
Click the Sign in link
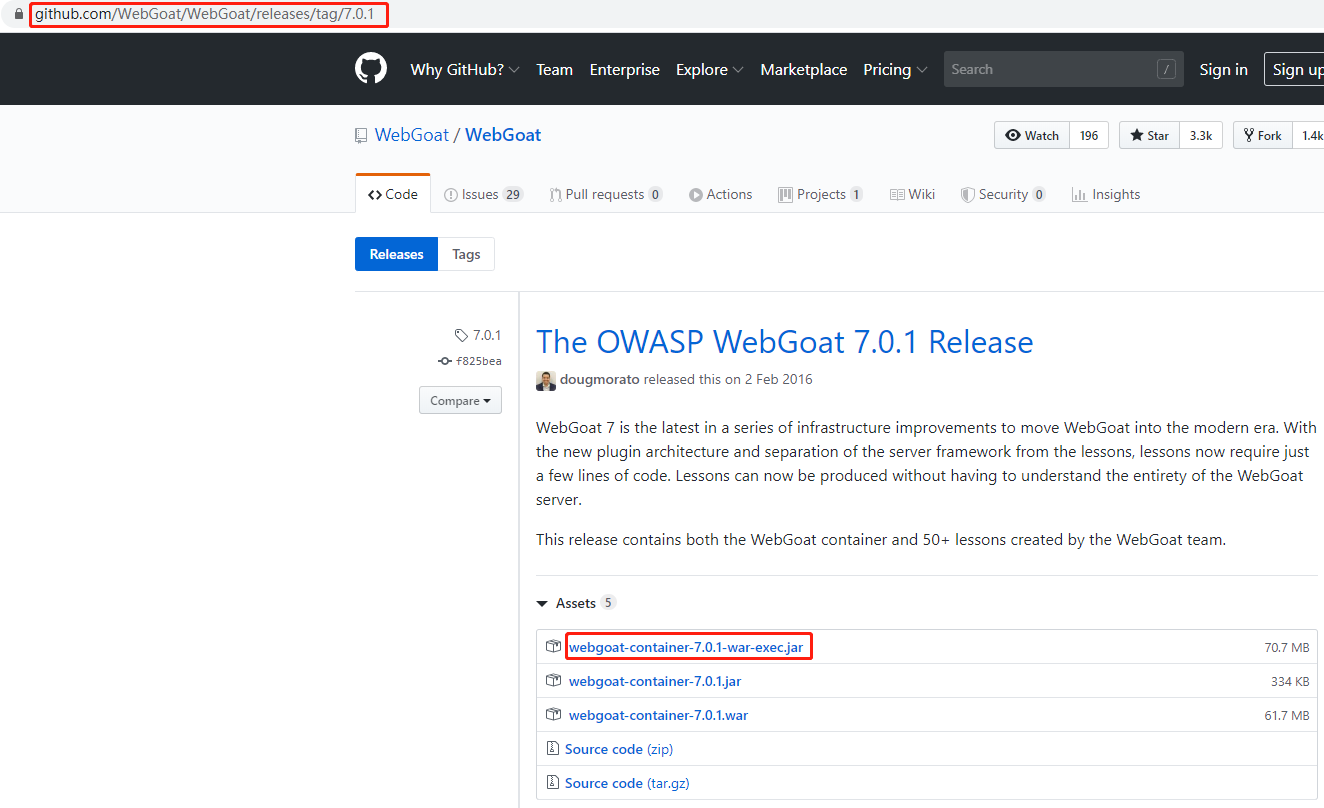pos(1224,69)
